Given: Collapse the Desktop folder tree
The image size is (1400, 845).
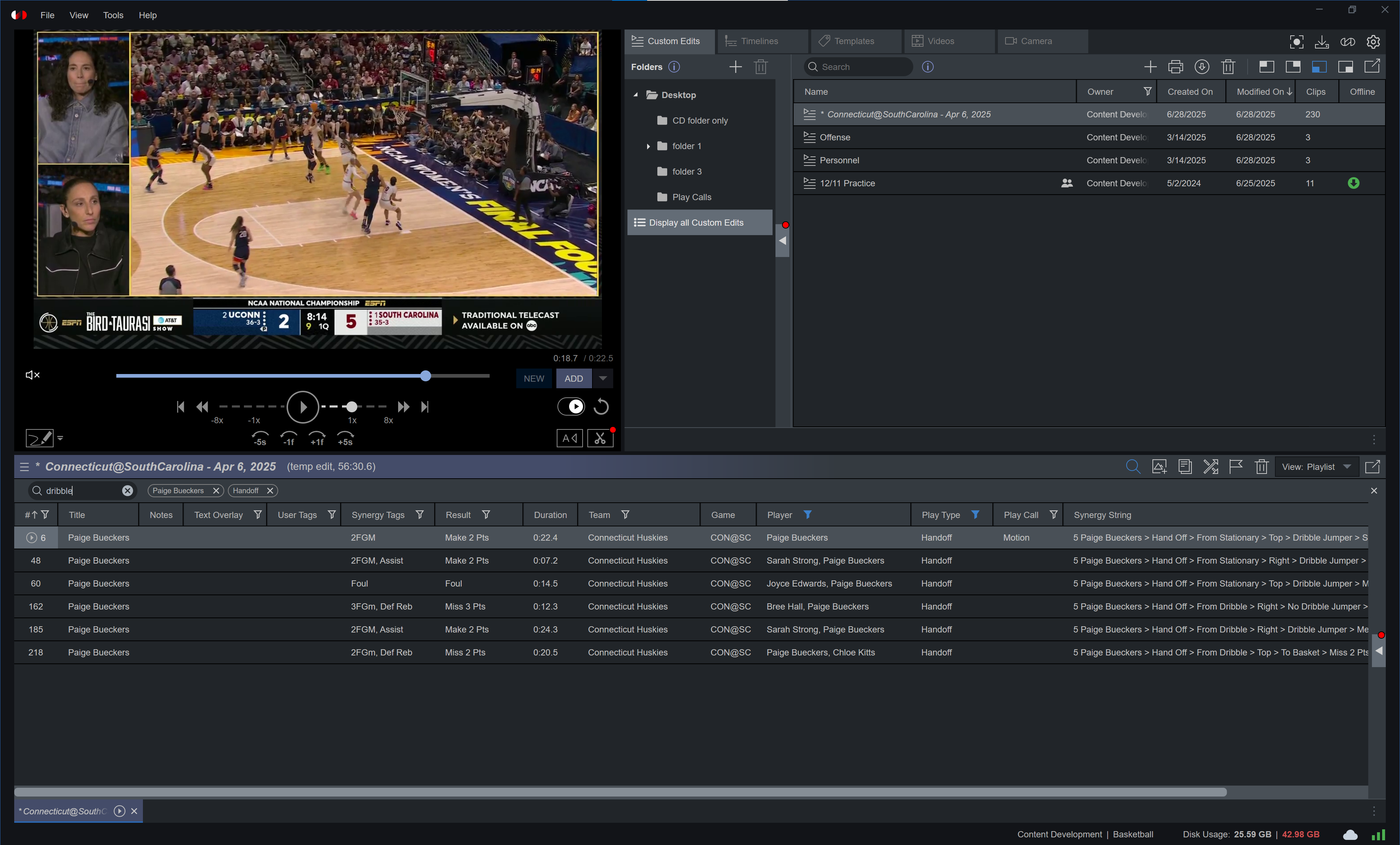Looking at the screenshot, I should coord(635,95).
